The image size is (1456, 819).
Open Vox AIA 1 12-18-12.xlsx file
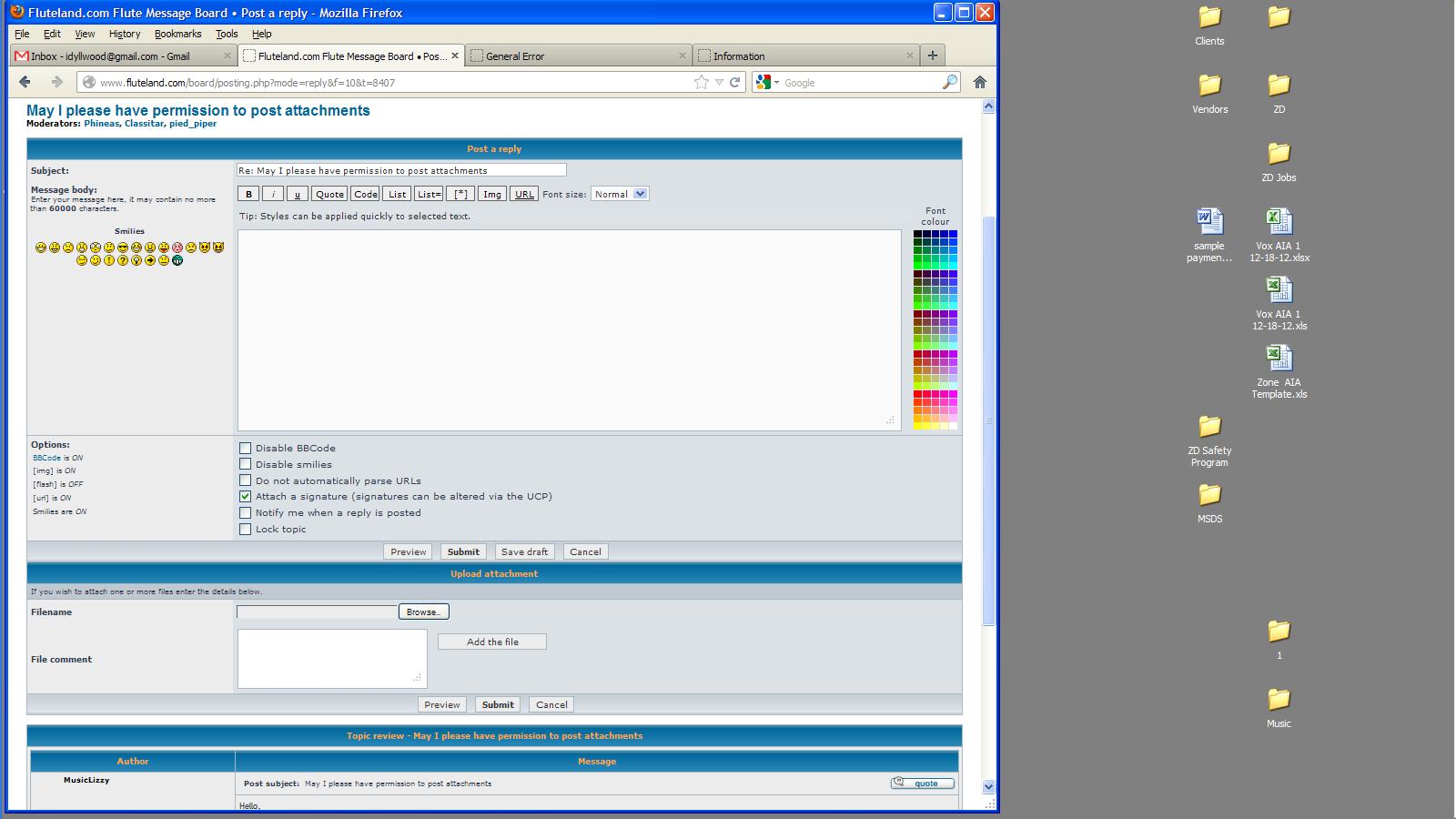point(1279,236)
